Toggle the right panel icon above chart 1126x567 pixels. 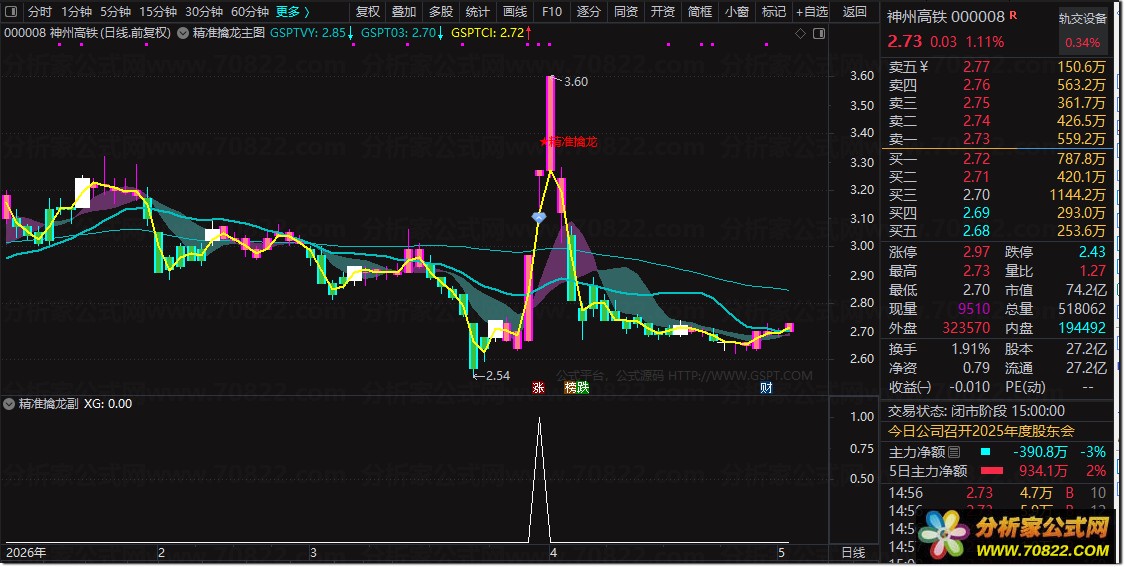[819, 33]
